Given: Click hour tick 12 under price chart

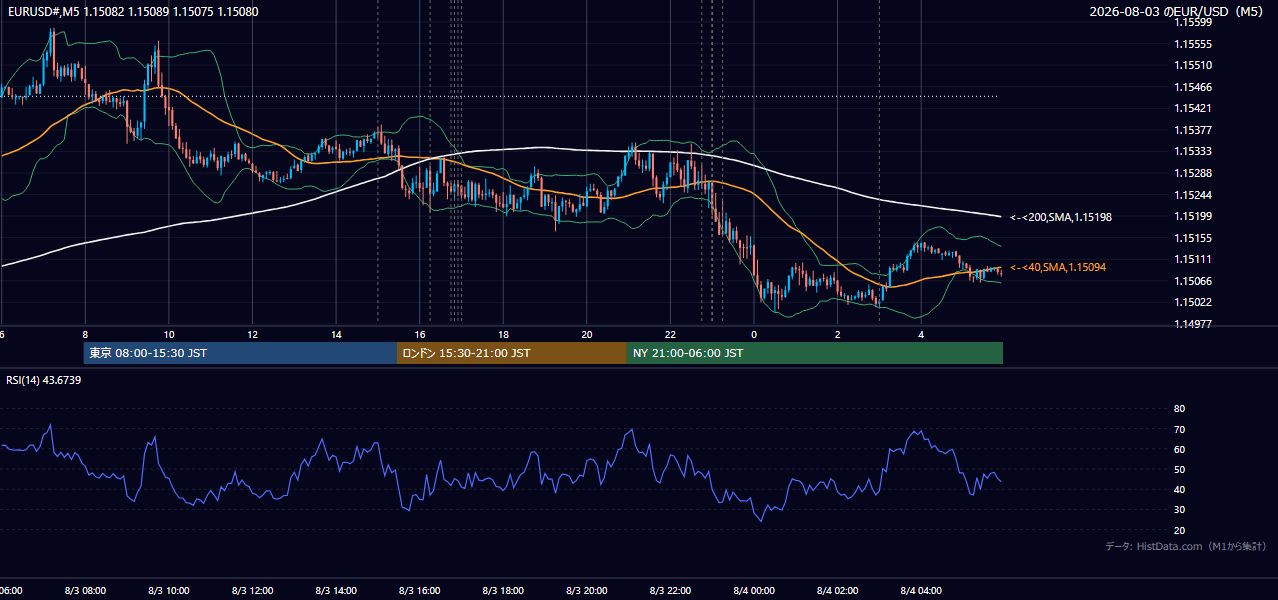Looking at the screenshot, I should pos(253,334).
